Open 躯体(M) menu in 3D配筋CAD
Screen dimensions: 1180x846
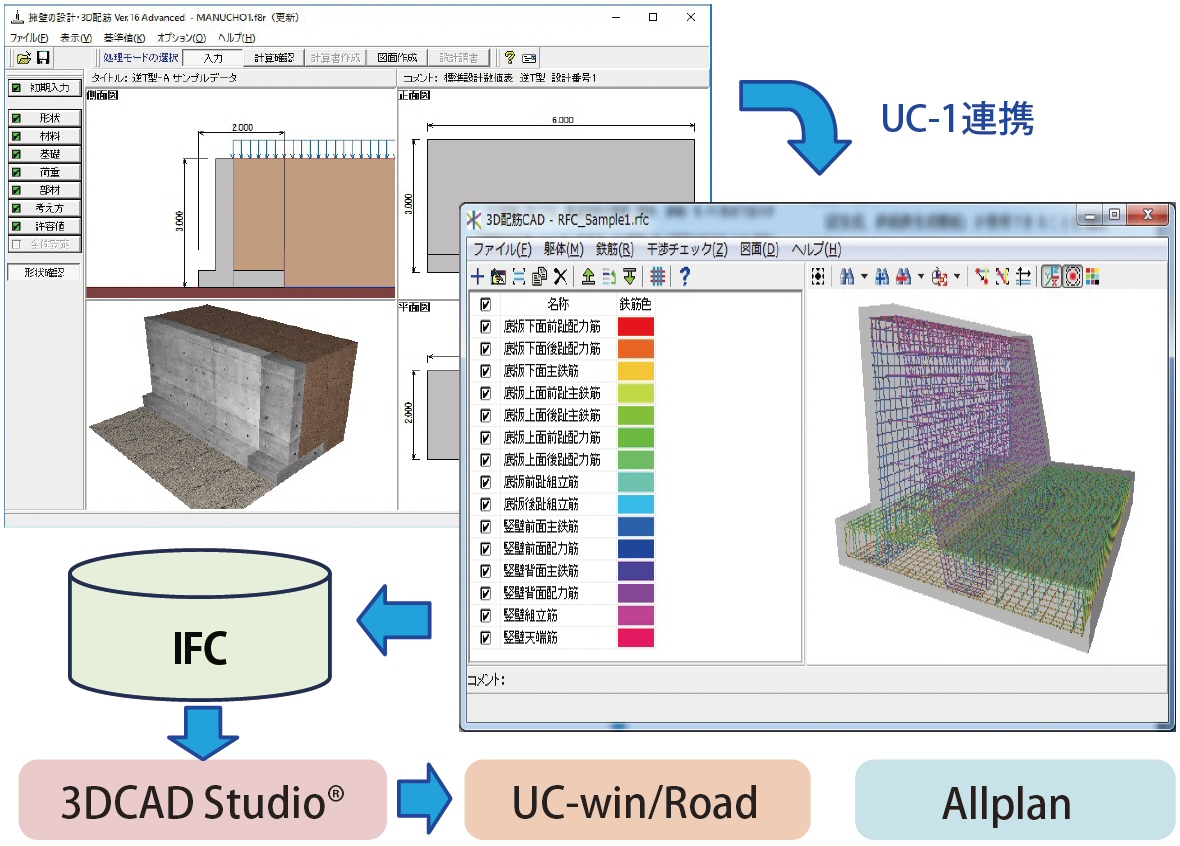(564, 249)
